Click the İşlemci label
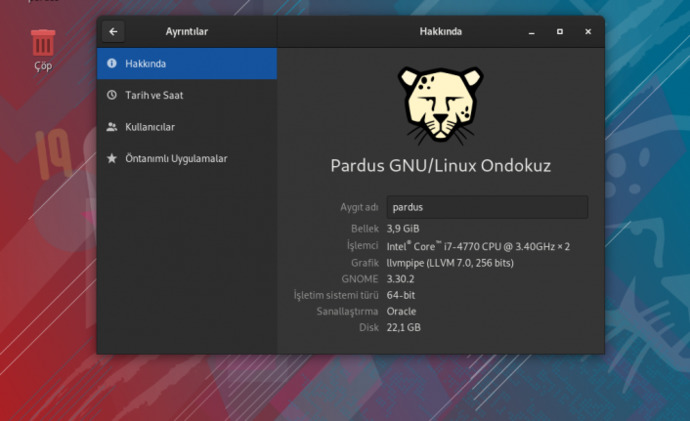The height and width of the screenshot is (421, 690). [x=363, y=245]
